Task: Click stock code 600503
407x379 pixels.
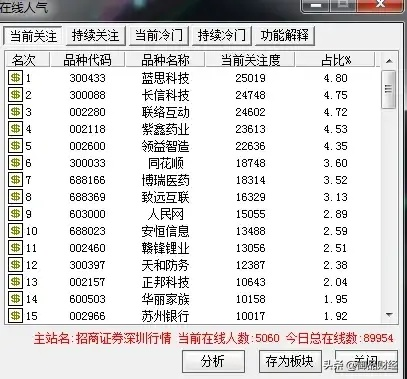Action: pyautogui.click(x=87, y=299)
